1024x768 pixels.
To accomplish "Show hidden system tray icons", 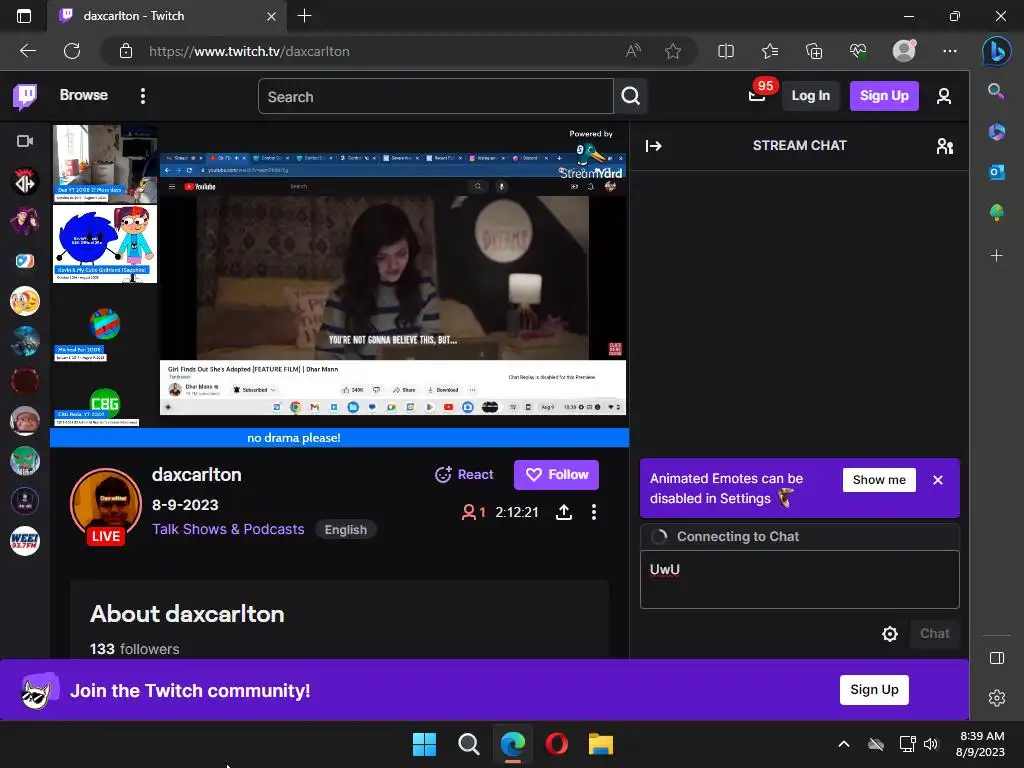I will pos(844,744).
